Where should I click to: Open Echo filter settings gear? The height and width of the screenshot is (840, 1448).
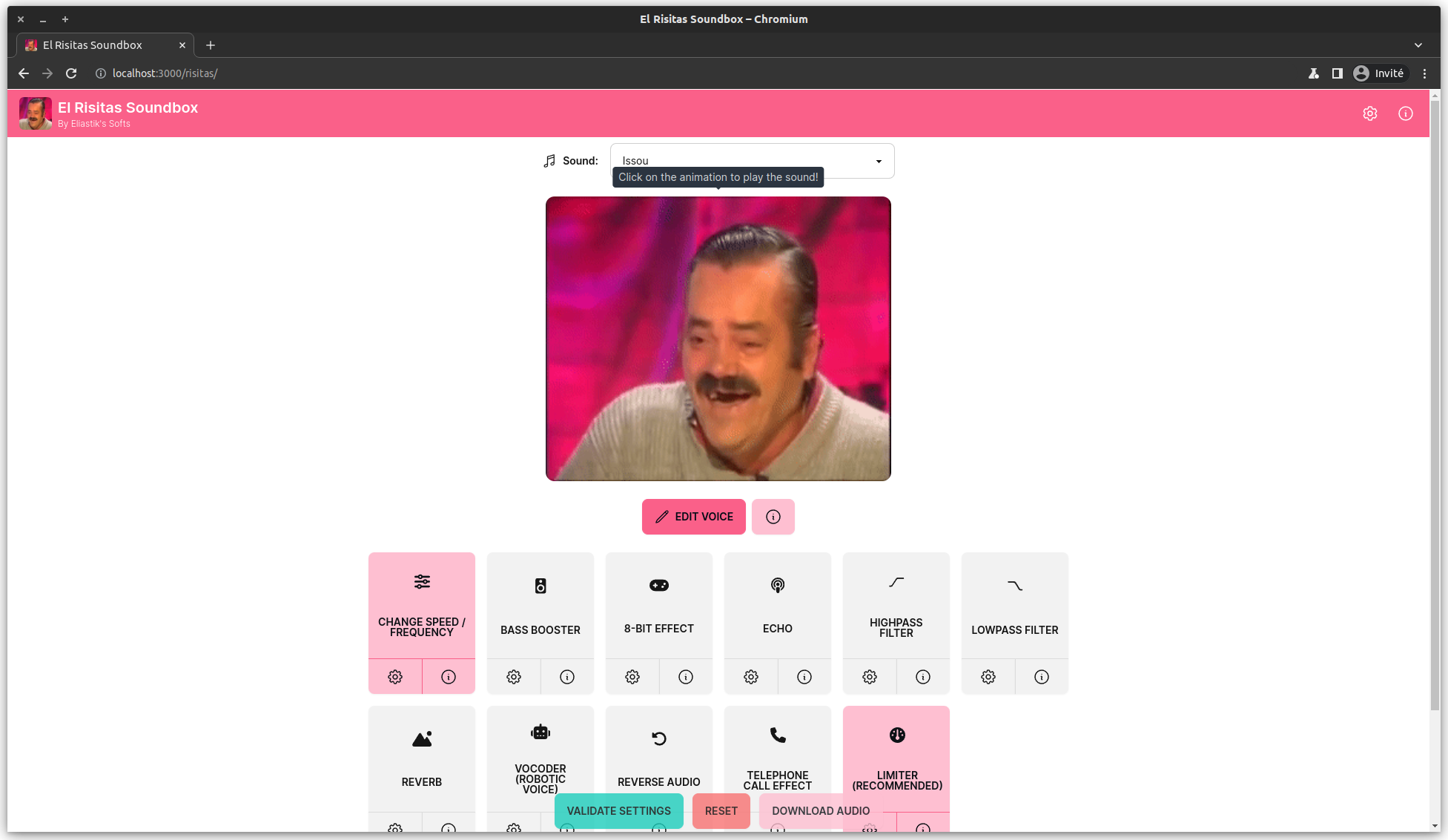pos(750,676)
